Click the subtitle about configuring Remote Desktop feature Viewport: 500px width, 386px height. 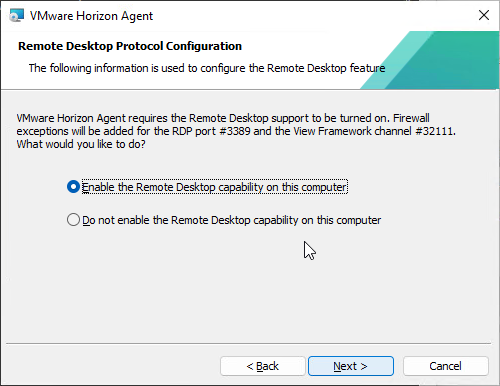coord(207,68)
